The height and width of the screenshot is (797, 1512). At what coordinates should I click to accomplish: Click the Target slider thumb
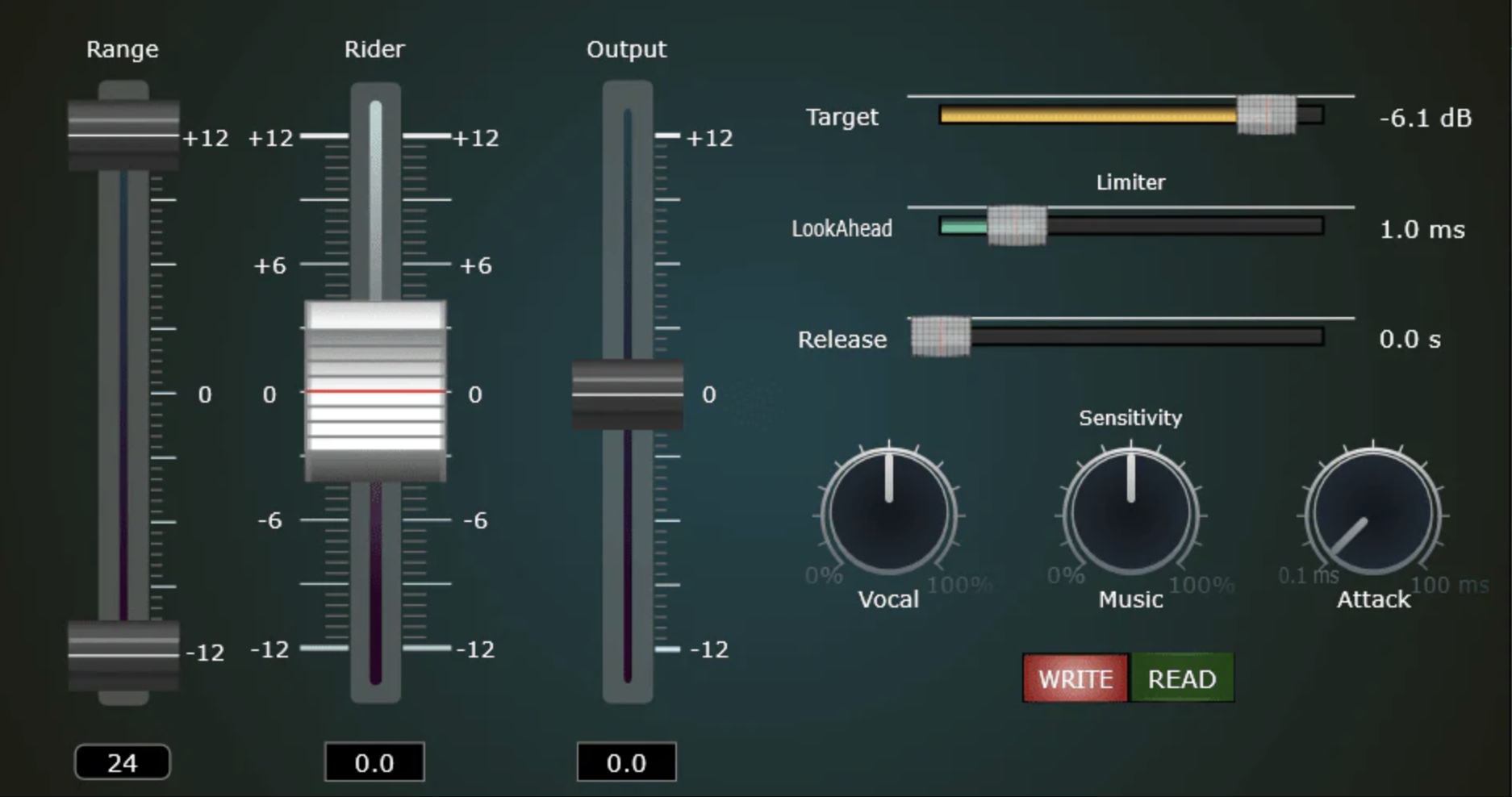click(1266, 115)
